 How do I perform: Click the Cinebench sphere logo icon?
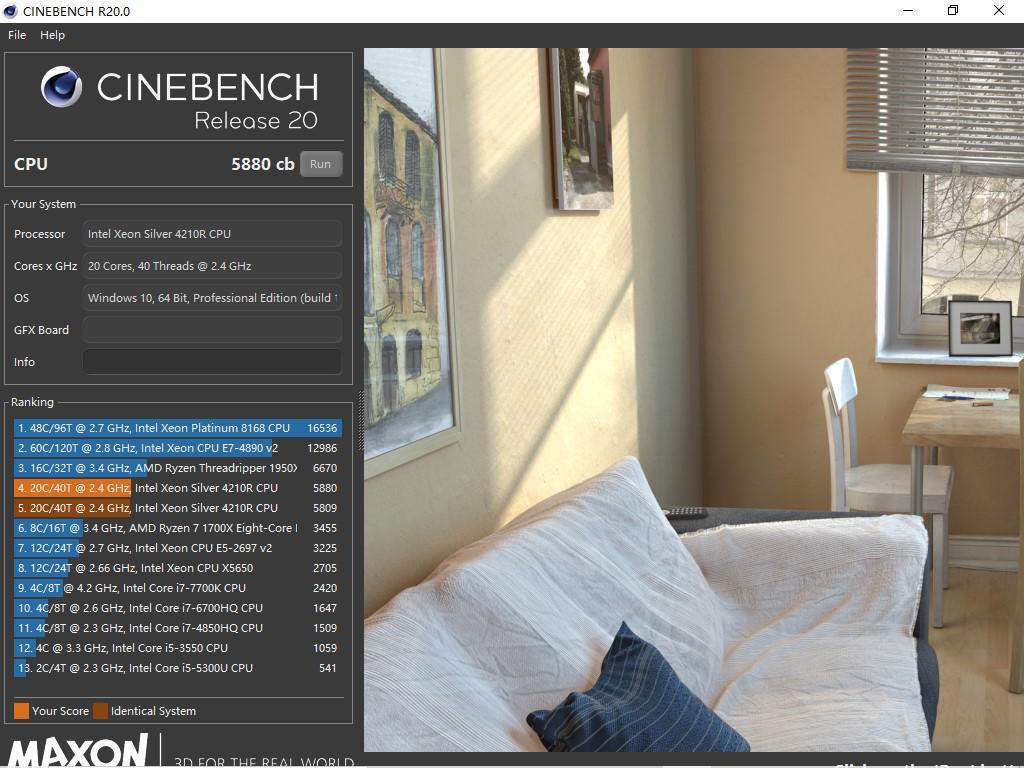click(x=61, y=87)
